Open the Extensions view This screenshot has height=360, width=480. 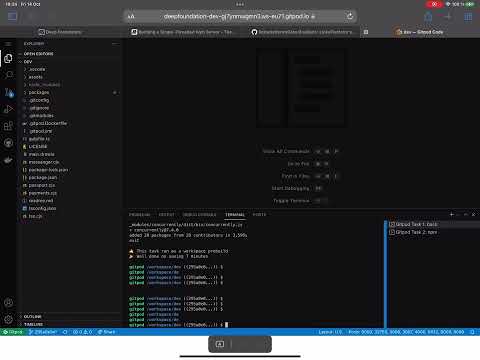click(x=8, y=126)
